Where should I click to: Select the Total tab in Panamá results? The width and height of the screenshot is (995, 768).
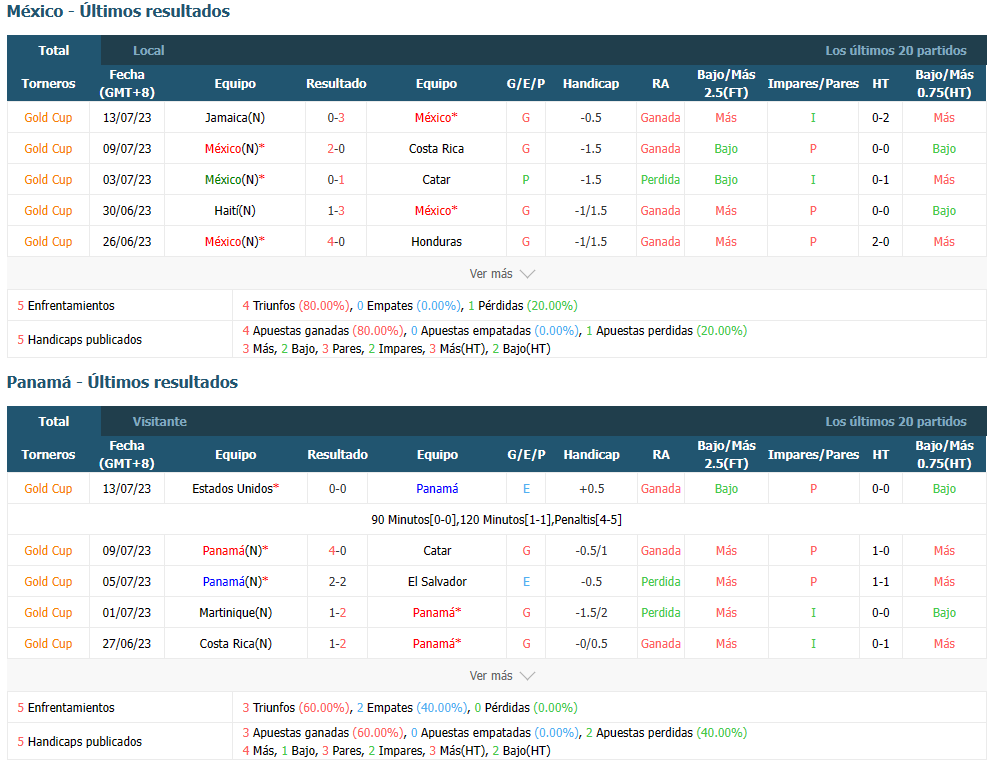53,421
